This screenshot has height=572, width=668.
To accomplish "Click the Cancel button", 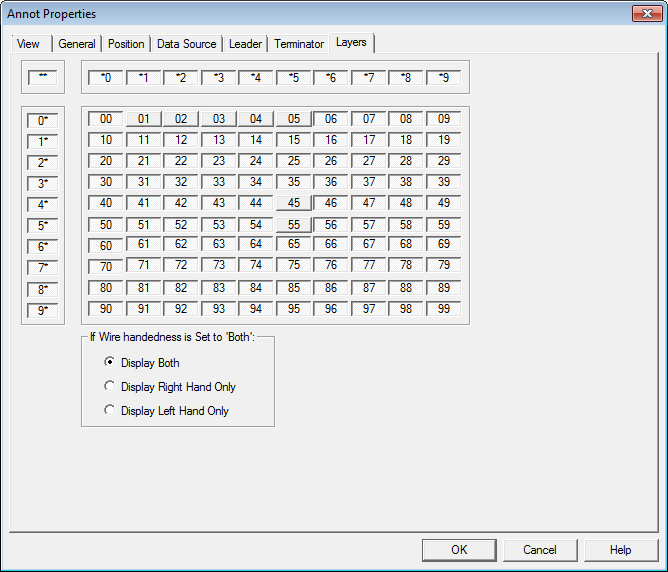I will 540,550.
